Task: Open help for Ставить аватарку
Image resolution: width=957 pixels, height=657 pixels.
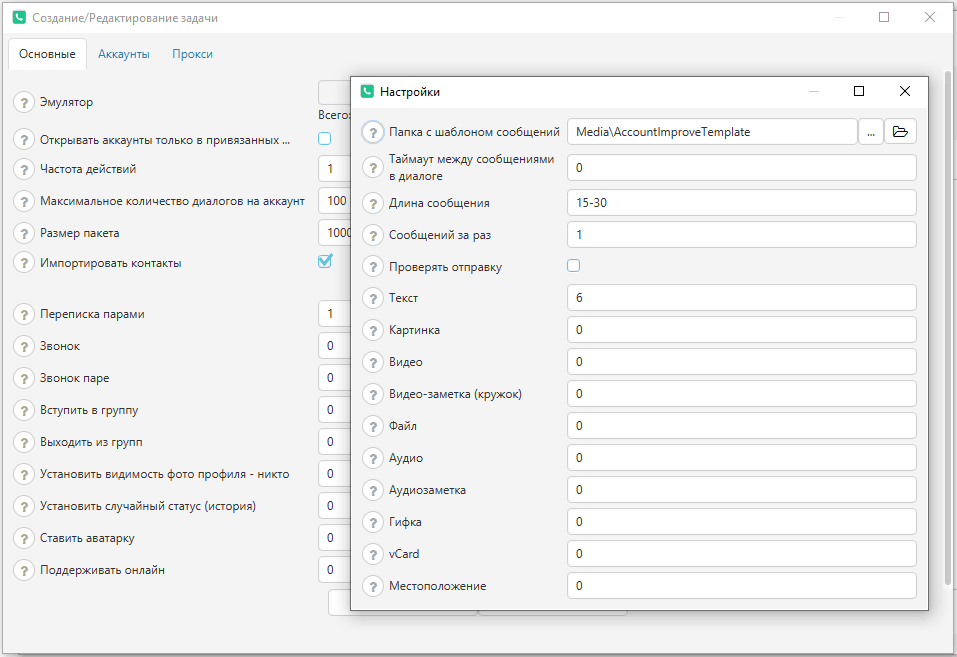Action: [x=24, y=539]
